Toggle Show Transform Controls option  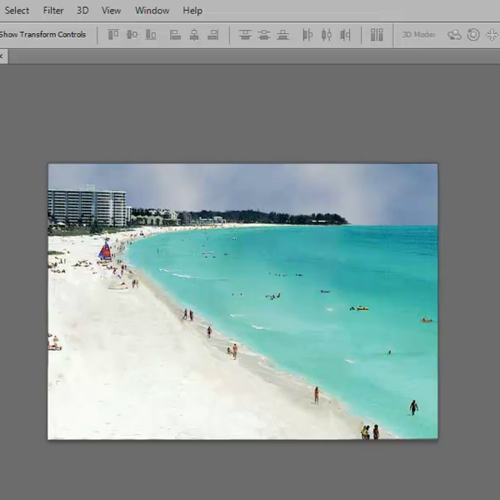pos(43,34)
